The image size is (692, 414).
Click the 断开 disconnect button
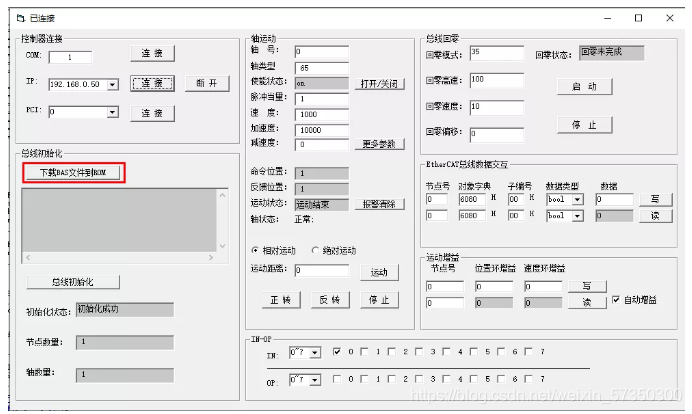[207, 83]
